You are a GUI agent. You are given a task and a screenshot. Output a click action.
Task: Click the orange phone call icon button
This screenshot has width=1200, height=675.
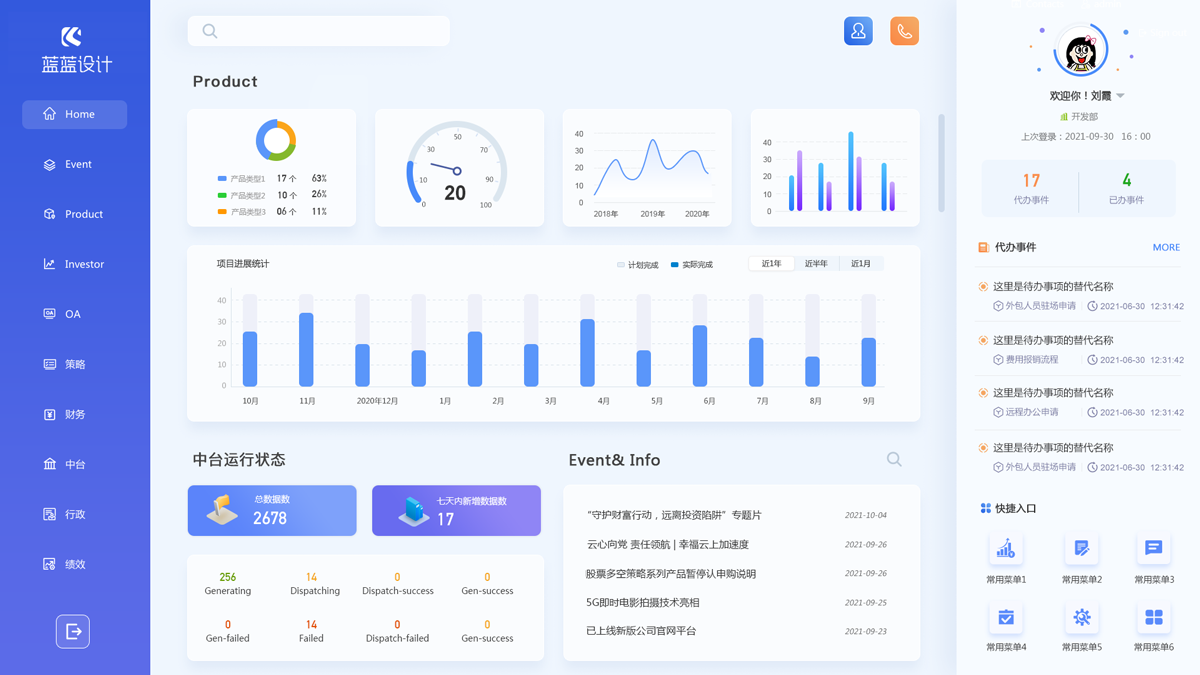pyautogui.click(x=904, y=31)
